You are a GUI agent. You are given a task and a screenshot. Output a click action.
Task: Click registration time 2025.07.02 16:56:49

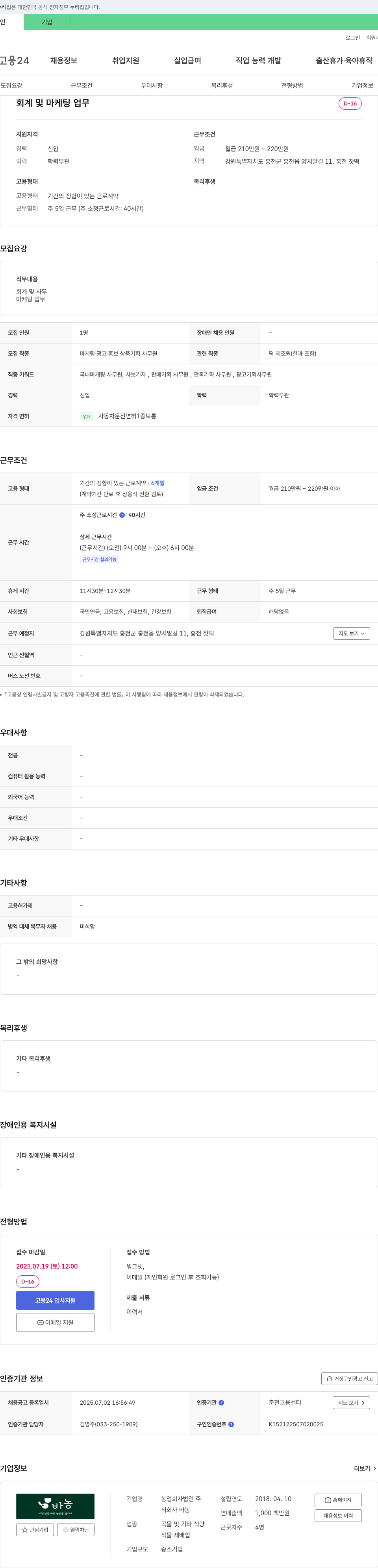(x=108, y=1402)
